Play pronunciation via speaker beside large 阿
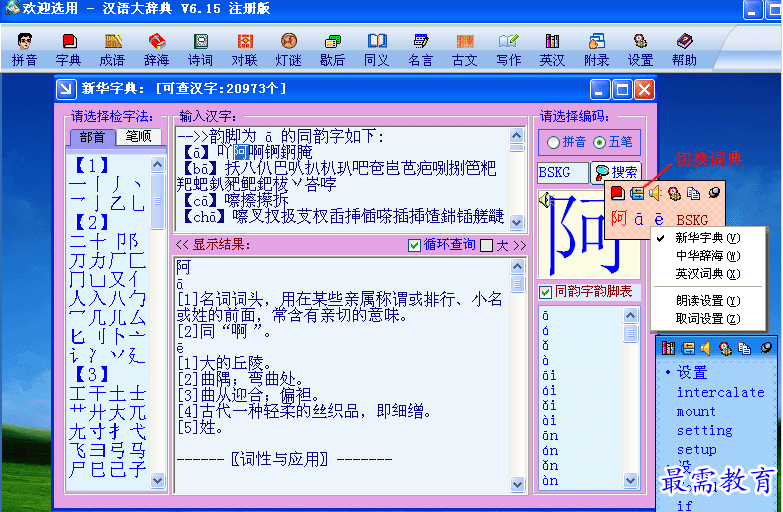 coord(544,200)
